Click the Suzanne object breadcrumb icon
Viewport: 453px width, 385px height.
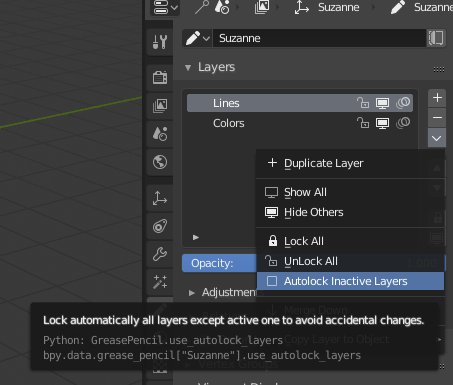pyautogui.click(x=302, y=7)
